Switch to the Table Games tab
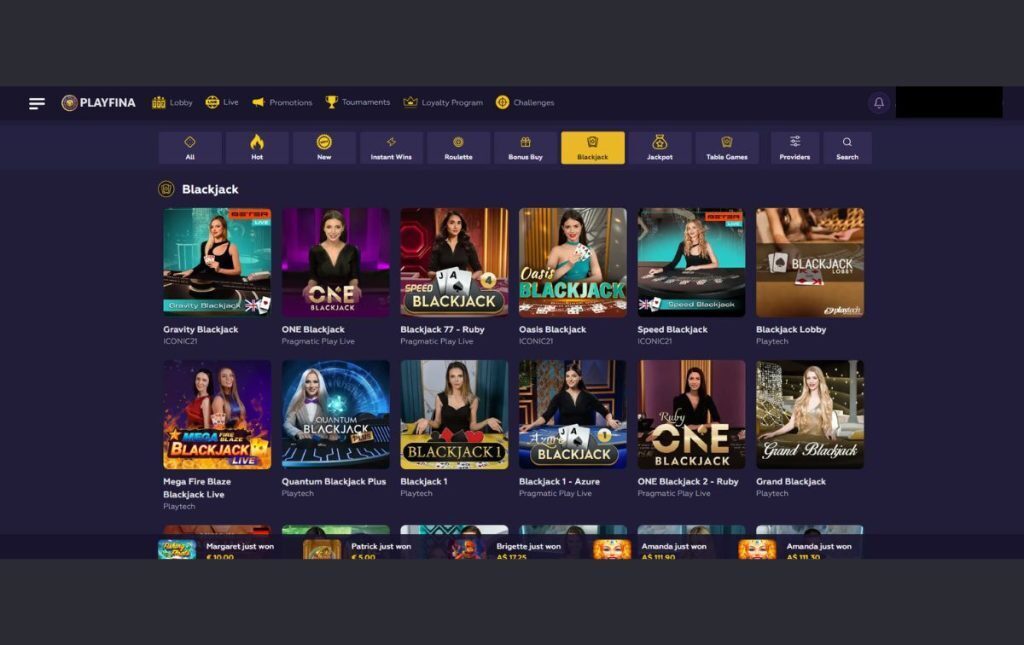 click(727, 148)
